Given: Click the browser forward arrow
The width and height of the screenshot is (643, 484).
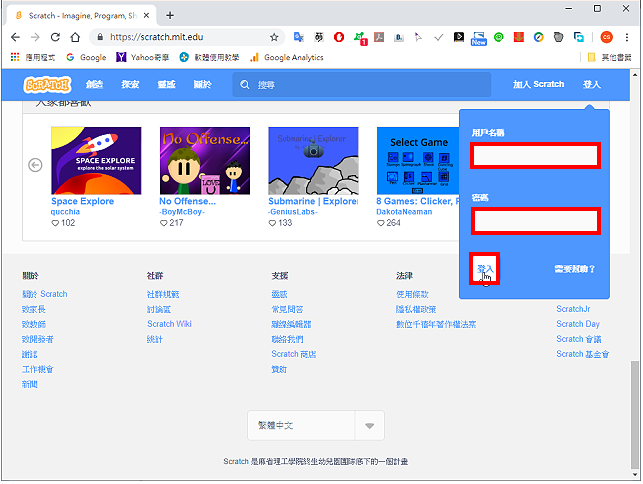Looking at the screenshot, I should pyautogui.click(x=35, y=37).
